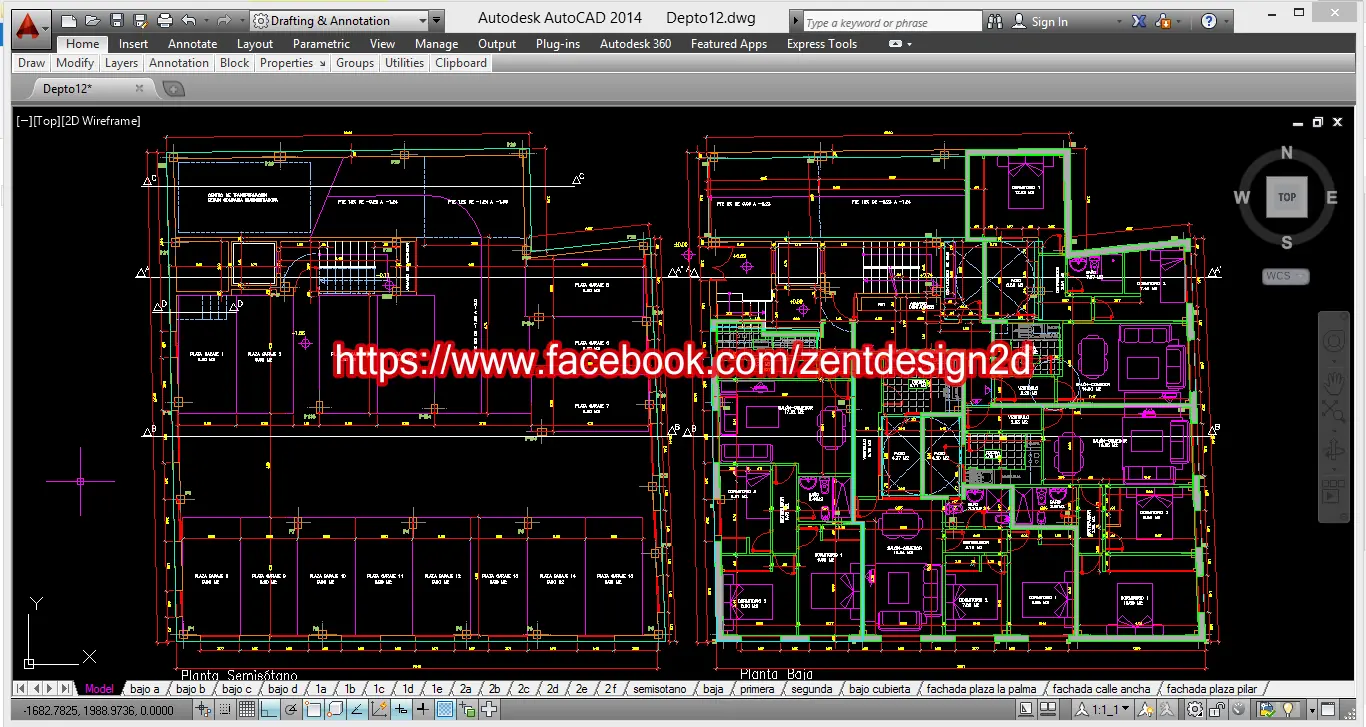This screenshot has width=1366, height=727.
Task: Expand the Layers ribbon panel
Action: coord(121,63)
